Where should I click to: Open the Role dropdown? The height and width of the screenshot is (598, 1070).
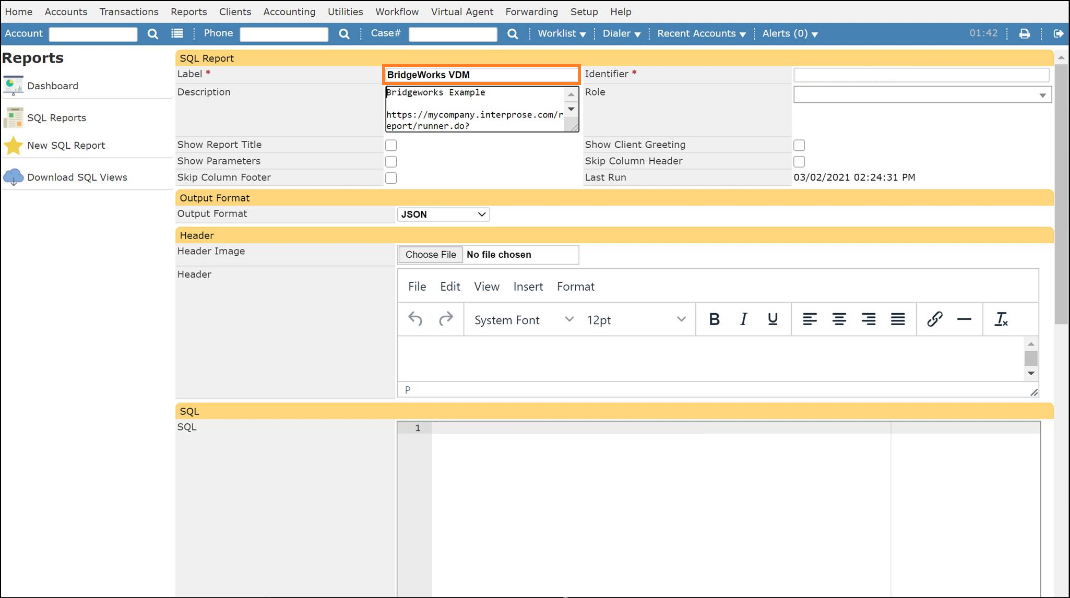(x=922, y=95)
